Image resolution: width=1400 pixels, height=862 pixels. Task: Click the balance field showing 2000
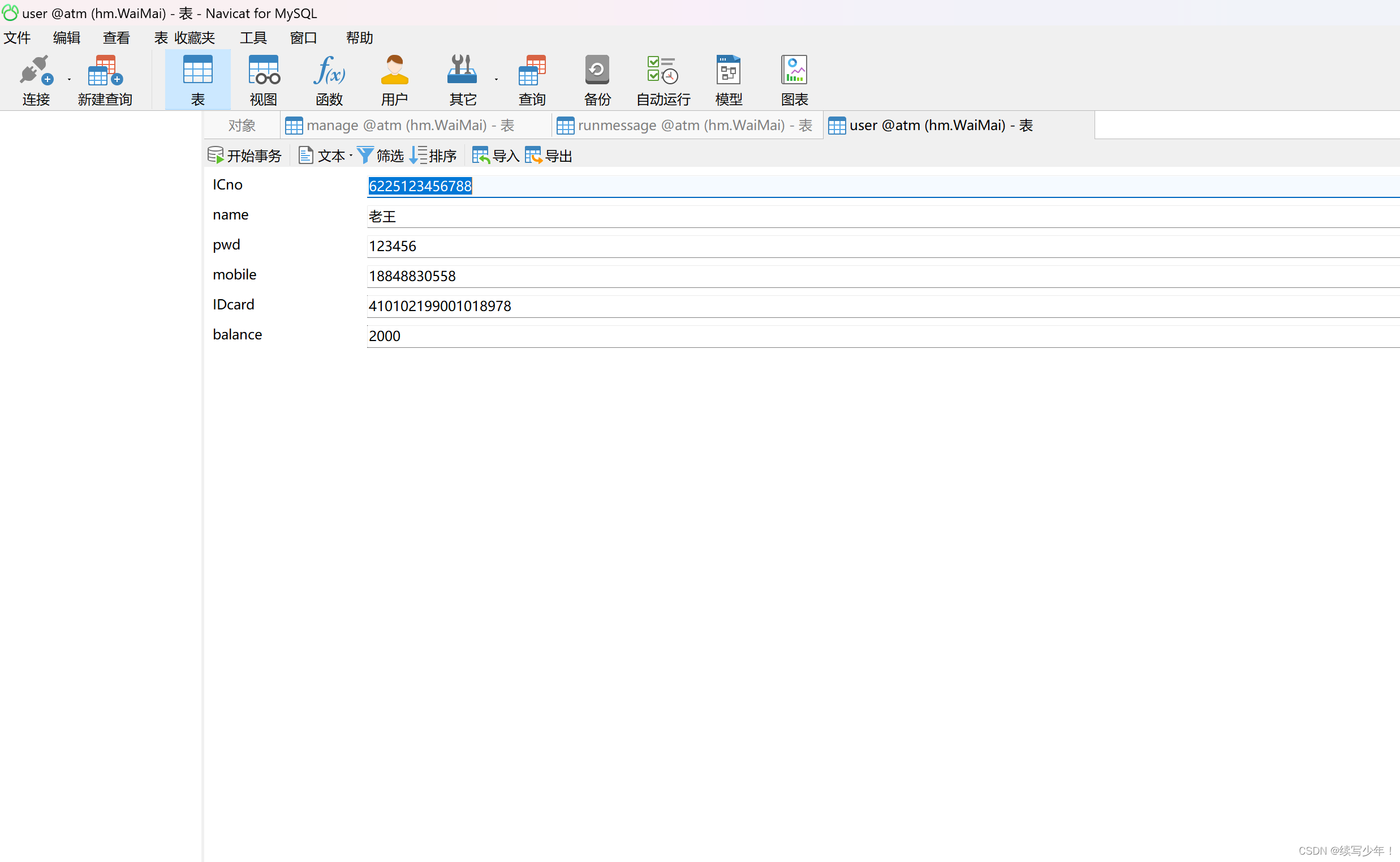pos(883,336)
